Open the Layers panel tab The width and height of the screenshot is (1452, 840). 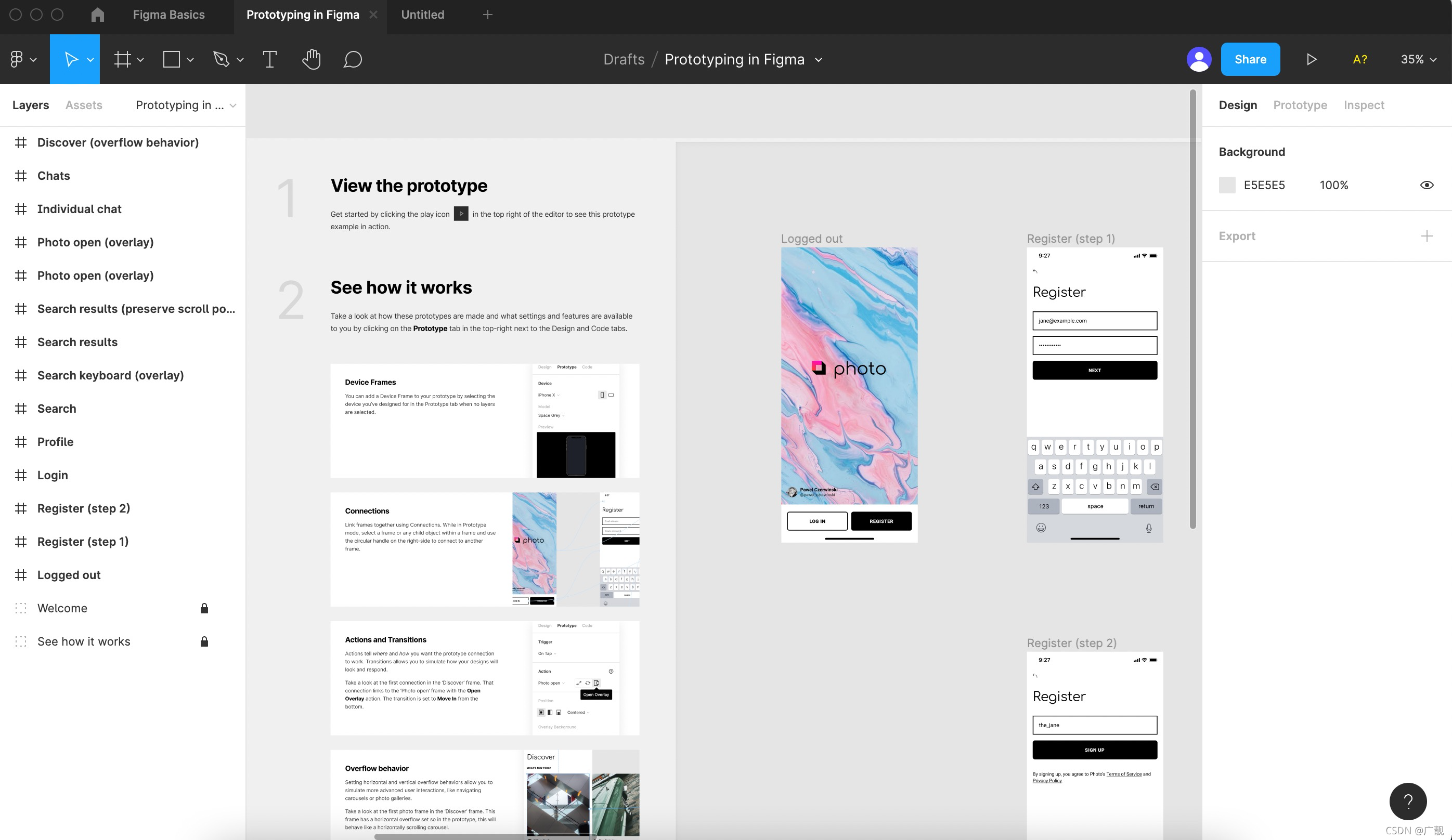click(x=31, y=105)
